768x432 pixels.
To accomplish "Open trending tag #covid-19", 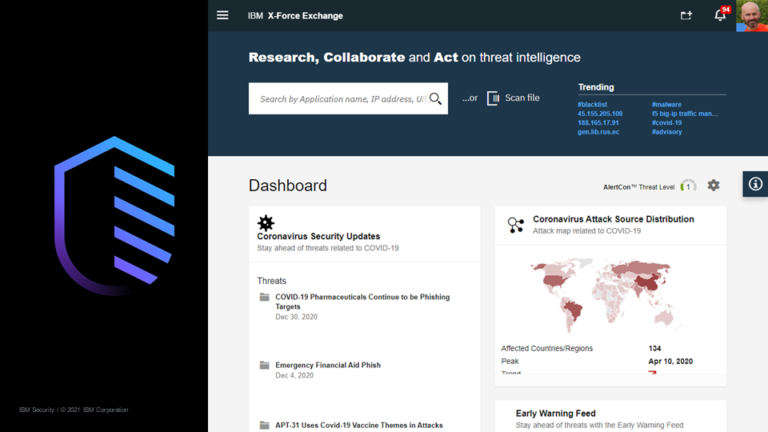I will pyautogui.click(x=667, y=123).
